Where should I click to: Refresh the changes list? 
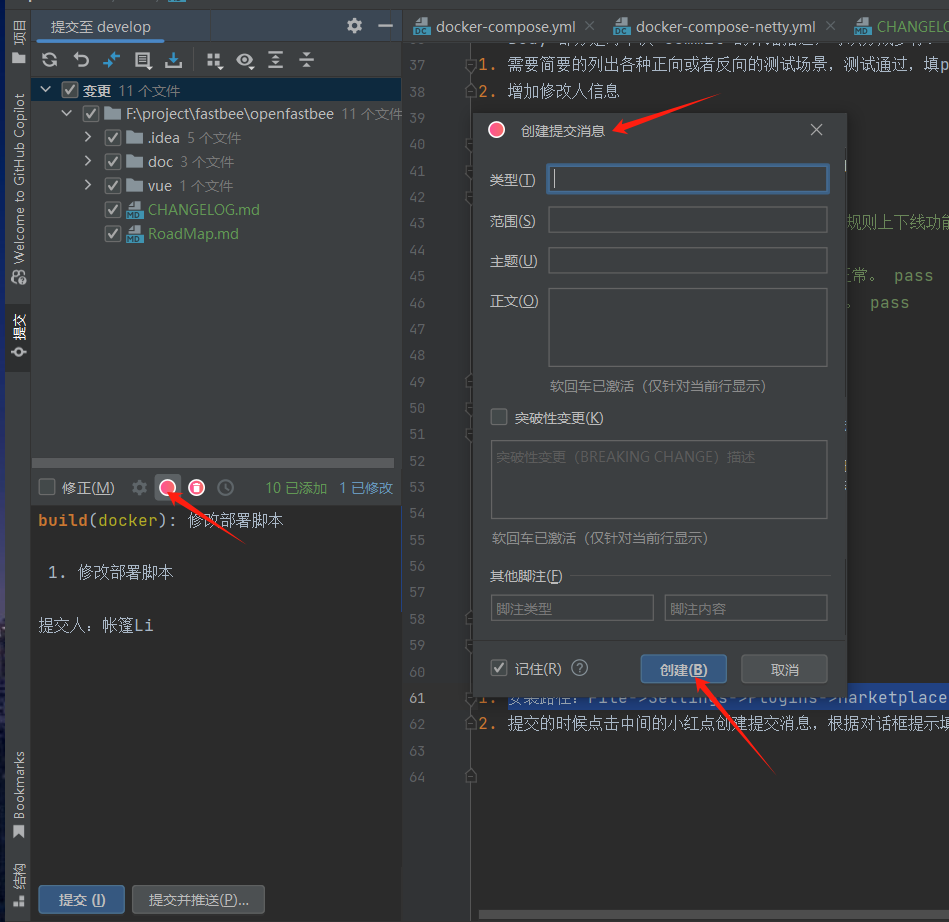(x=49, y=60)
